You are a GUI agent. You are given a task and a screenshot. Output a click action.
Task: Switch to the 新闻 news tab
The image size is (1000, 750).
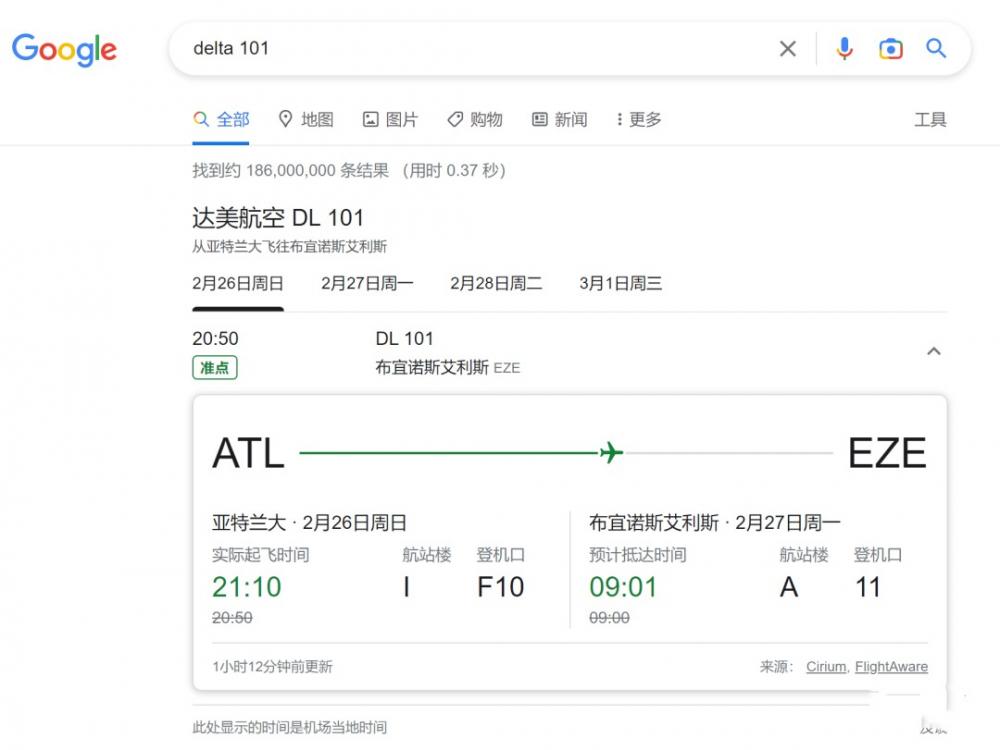pos(559,119)
